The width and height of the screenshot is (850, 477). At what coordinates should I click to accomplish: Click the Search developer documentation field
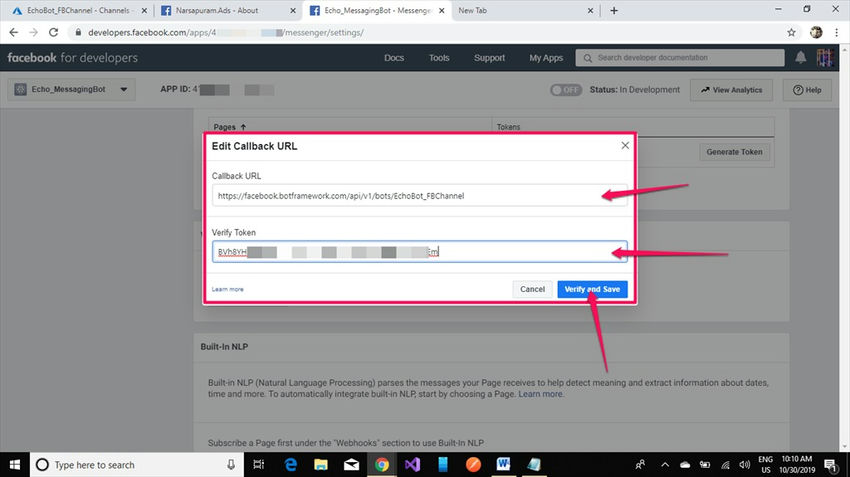pyautogui.click(x=680, y=57)
